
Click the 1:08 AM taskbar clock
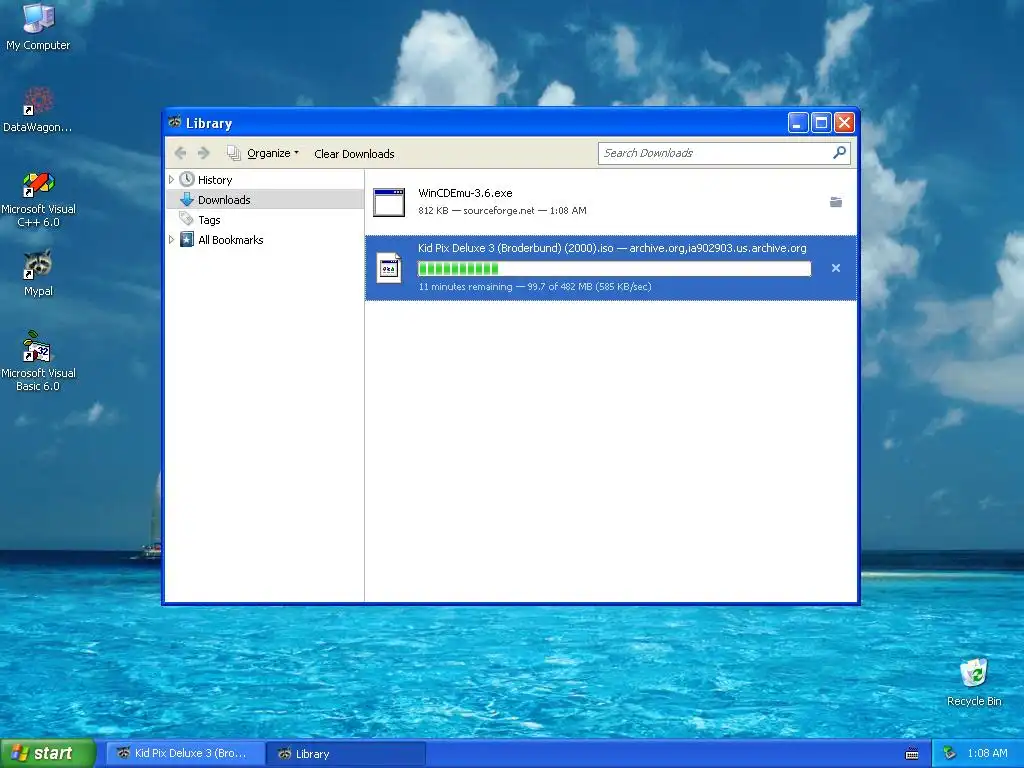click(987, 753)
